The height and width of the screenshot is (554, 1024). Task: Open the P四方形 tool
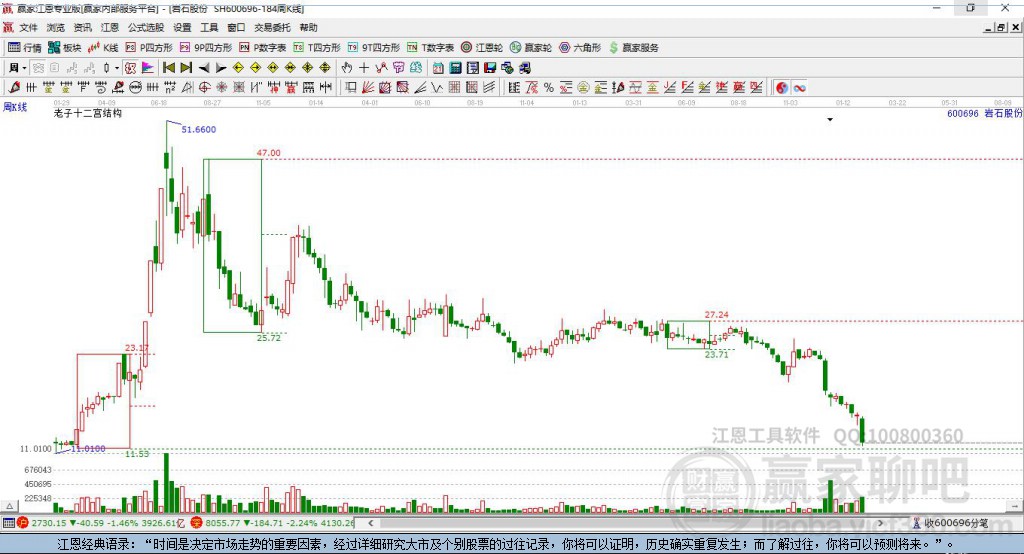click(x=149, y=48)
